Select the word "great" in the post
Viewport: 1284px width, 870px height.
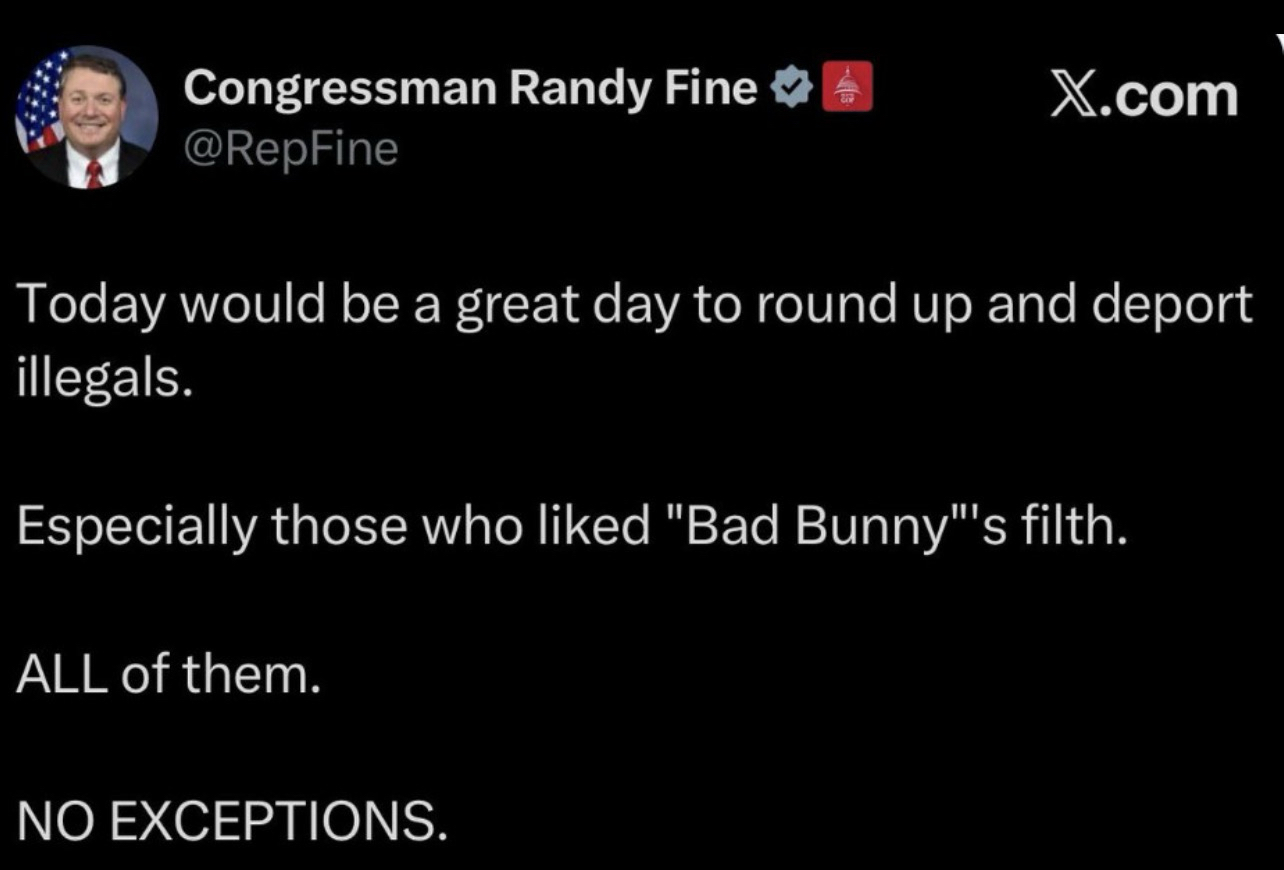pyautogui.click(x=521, y=304)
